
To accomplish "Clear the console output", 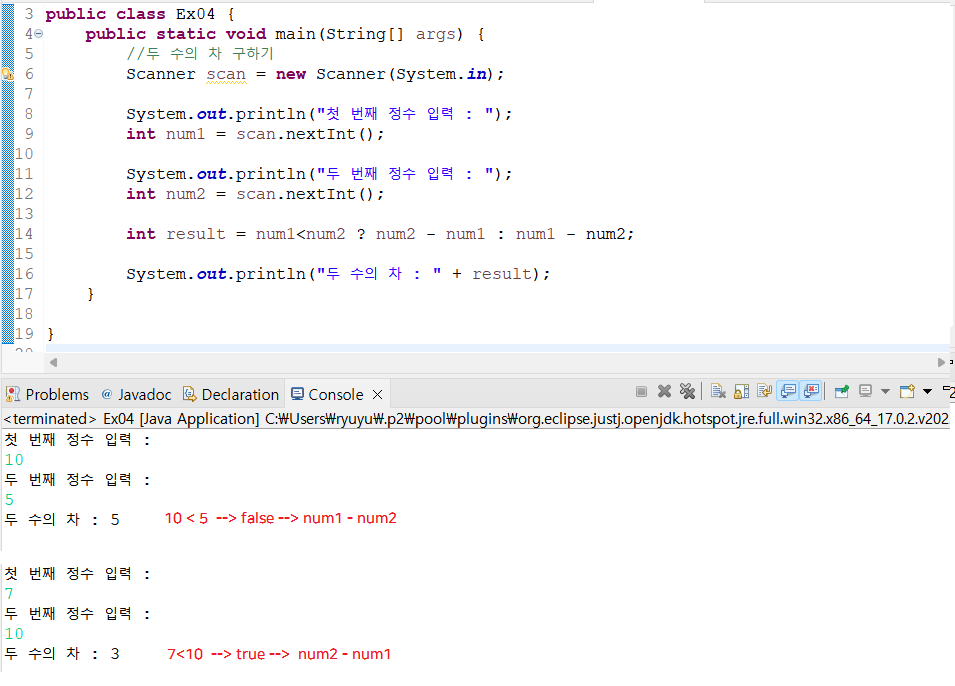I will [718, 392].
